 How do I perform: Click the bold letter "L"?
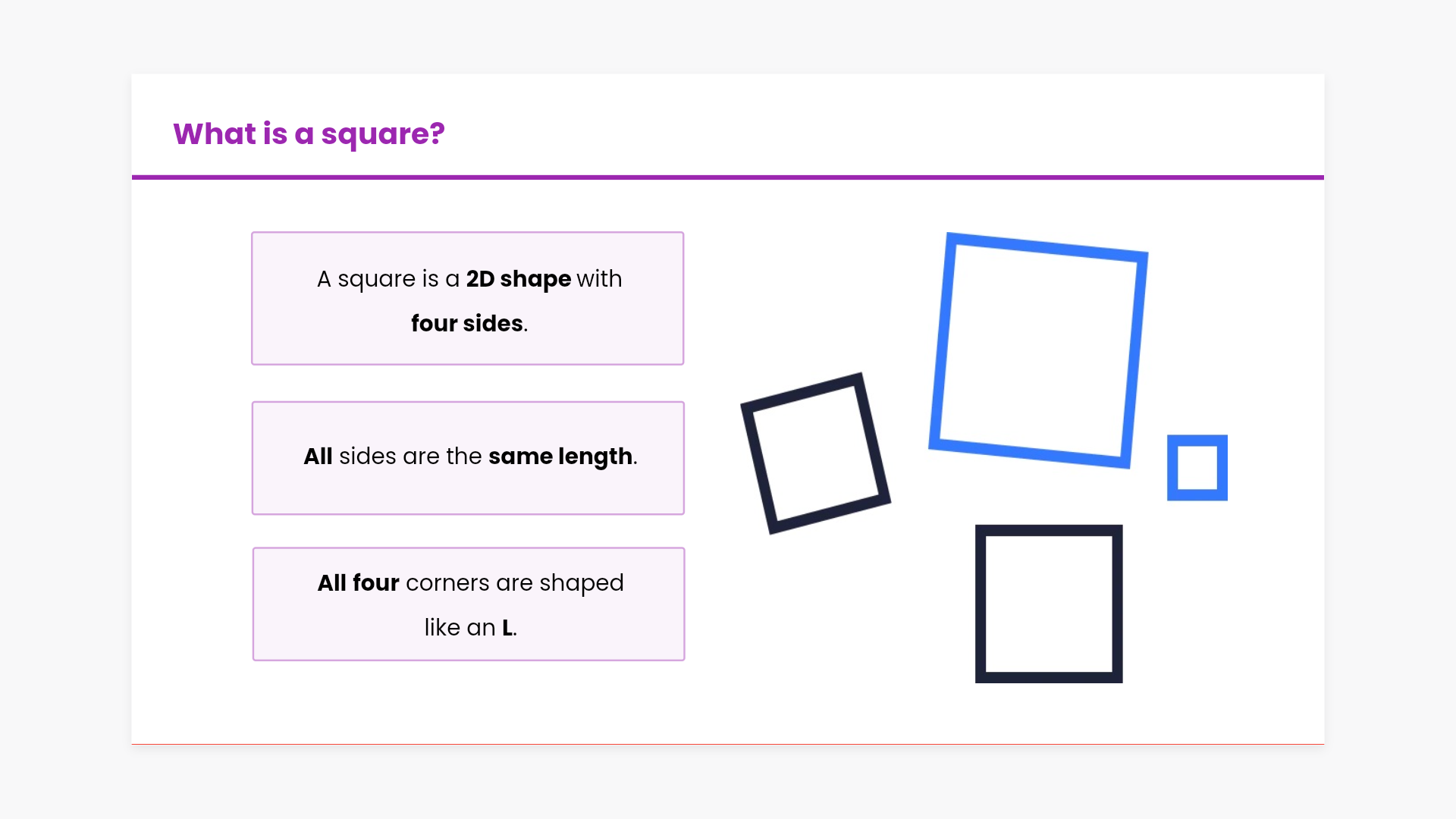tap(507, 628)
